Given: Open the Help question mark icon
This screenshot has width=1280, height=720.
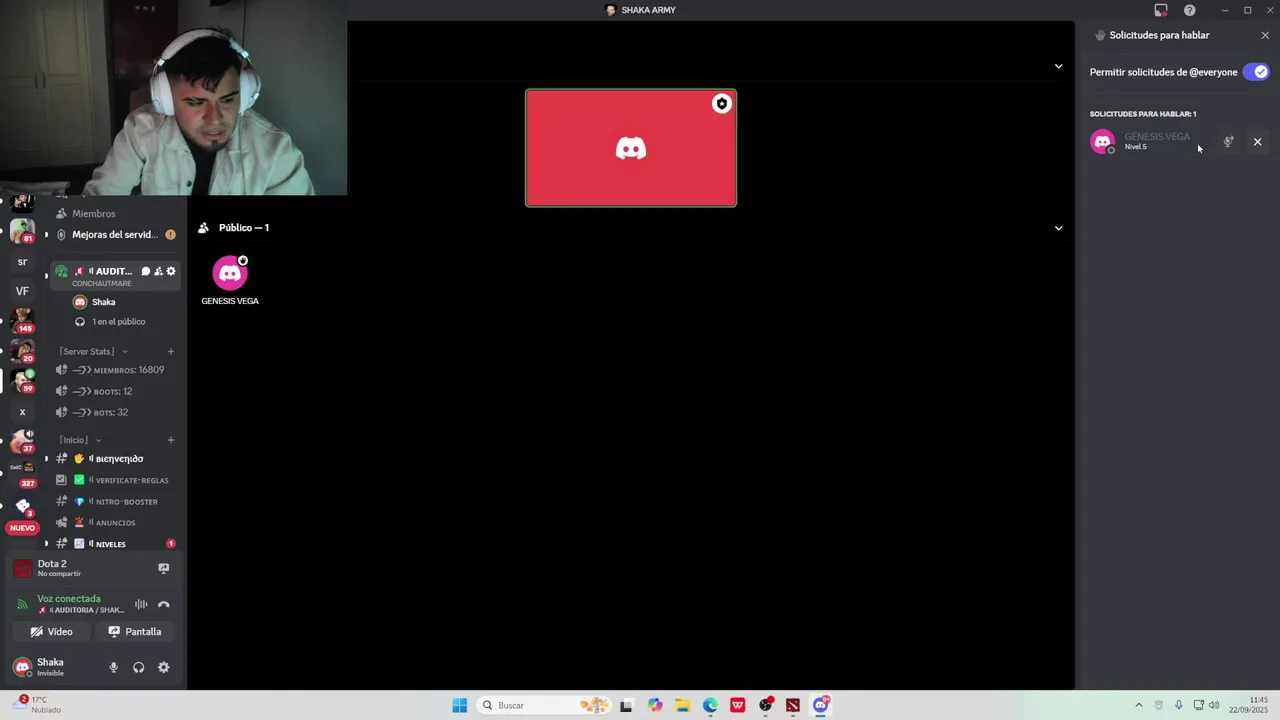Looking at the screenshot, I should pyautogui.click(x=1189, y=10).
